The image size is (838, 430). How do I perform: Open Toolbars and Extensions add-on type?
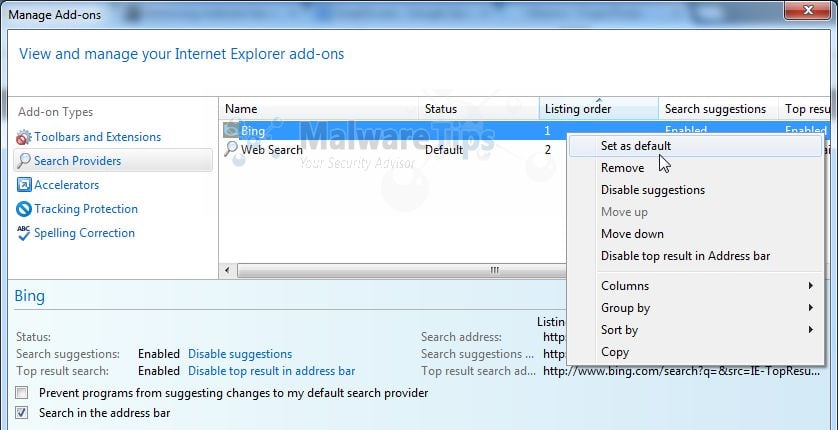pyautogui.click(x=97, y=137)
